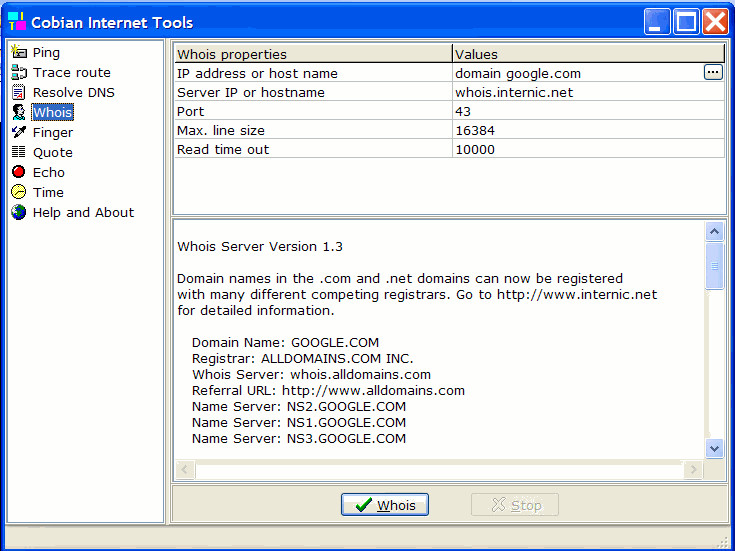Image resolution: width=735 pixels, height=551 pixels.
Task: Click 'Name Server: NS3.GOOGLE.COM' line
Action: 299,438
